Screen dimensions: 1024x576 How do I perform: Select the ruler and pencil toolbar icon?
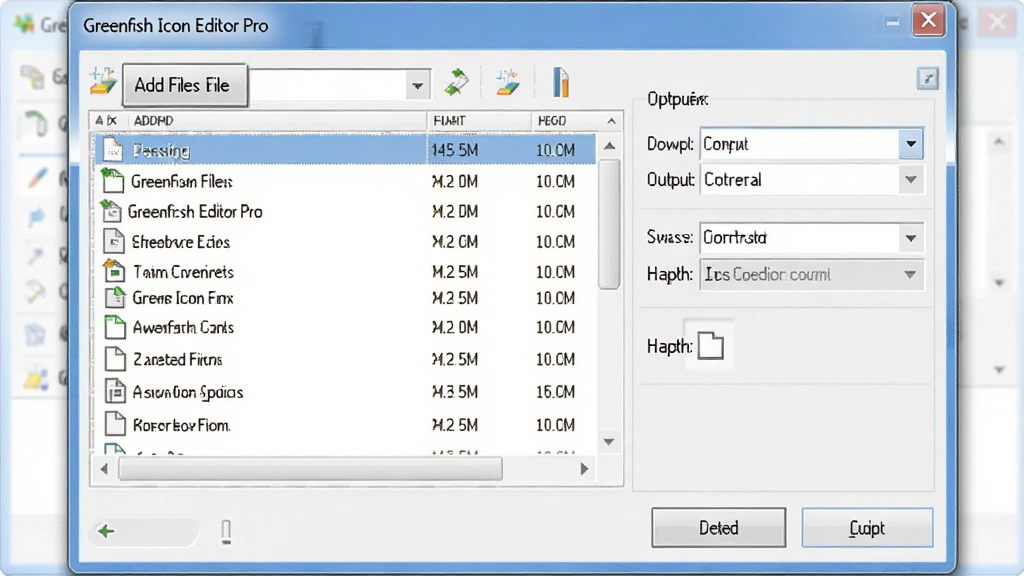[560, 82]
